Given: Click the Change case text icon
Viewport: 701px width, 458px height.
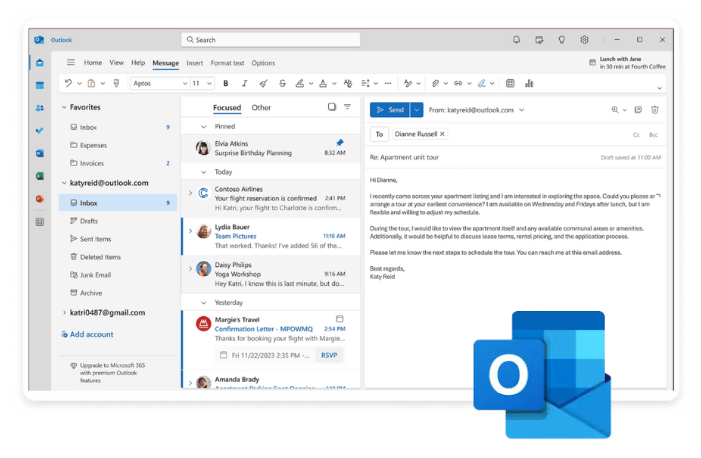Looking at the screenshot, I should 348,83.
